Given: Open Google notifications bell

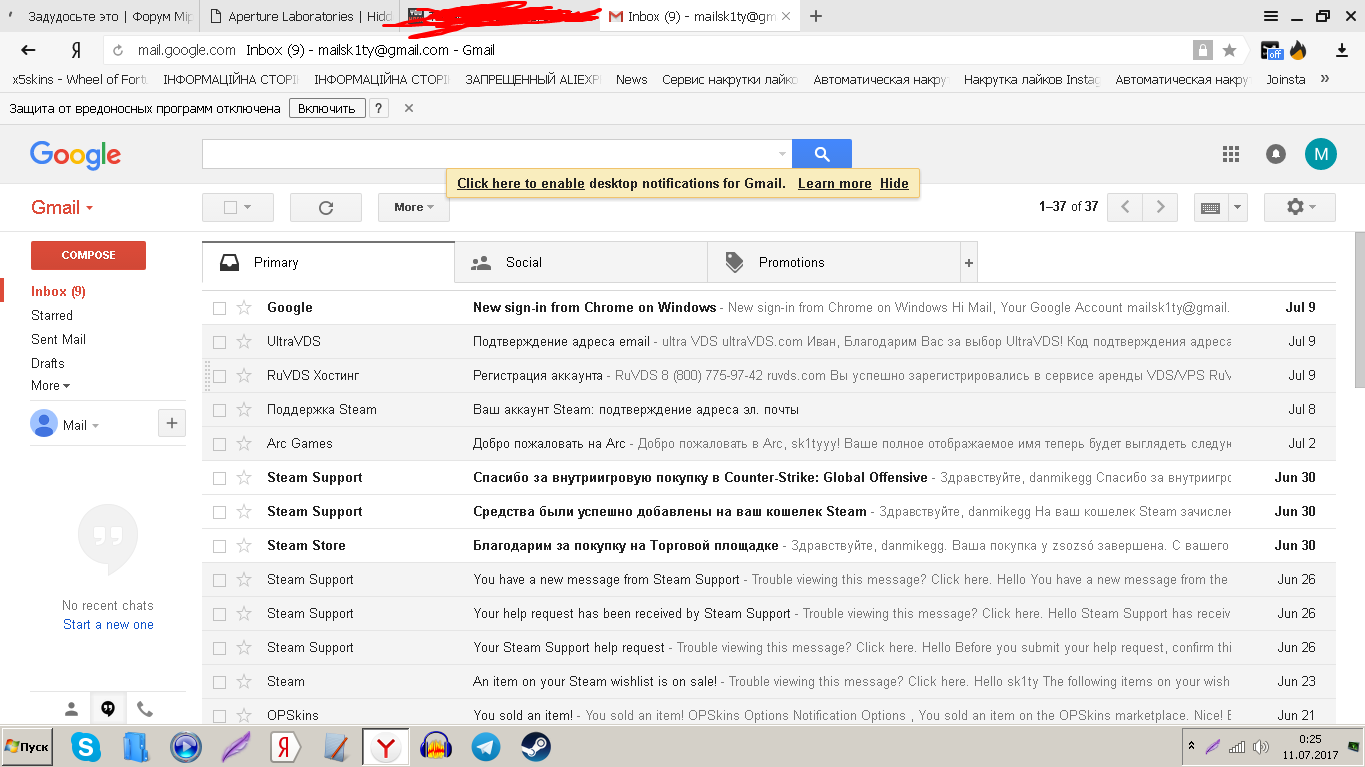Looking at the screenshot, I should (x=1276, y=154).
